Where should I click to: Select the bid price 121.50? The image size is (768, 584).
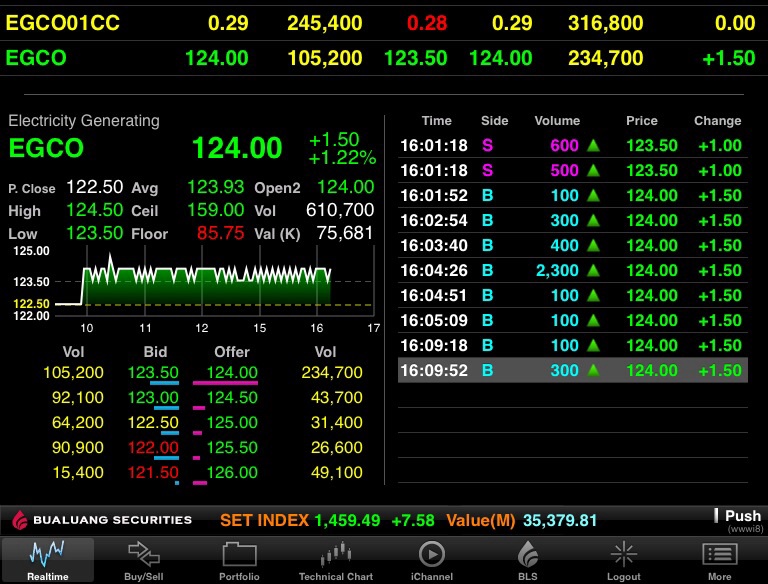coord(153,472)
